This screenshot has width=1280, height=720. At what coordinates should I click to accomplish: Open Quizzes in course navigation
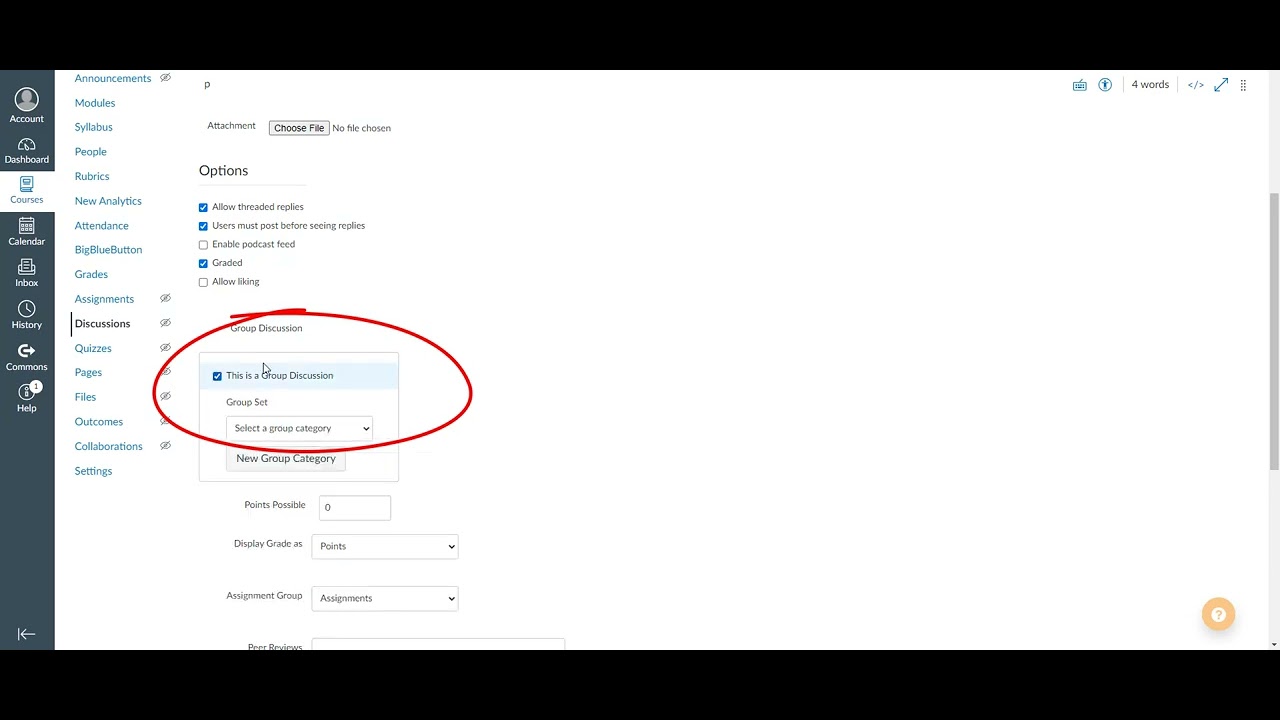(93, 348)
